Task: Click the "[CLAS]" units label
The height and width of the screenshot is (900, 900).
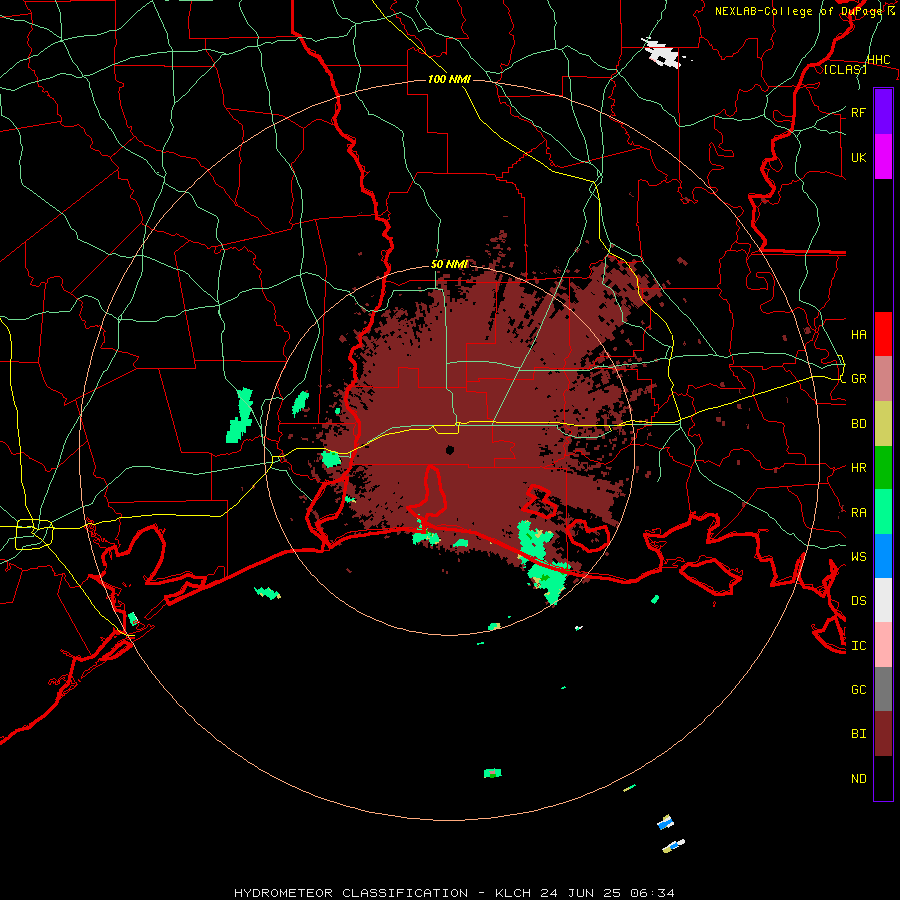Action: point(845,69)
